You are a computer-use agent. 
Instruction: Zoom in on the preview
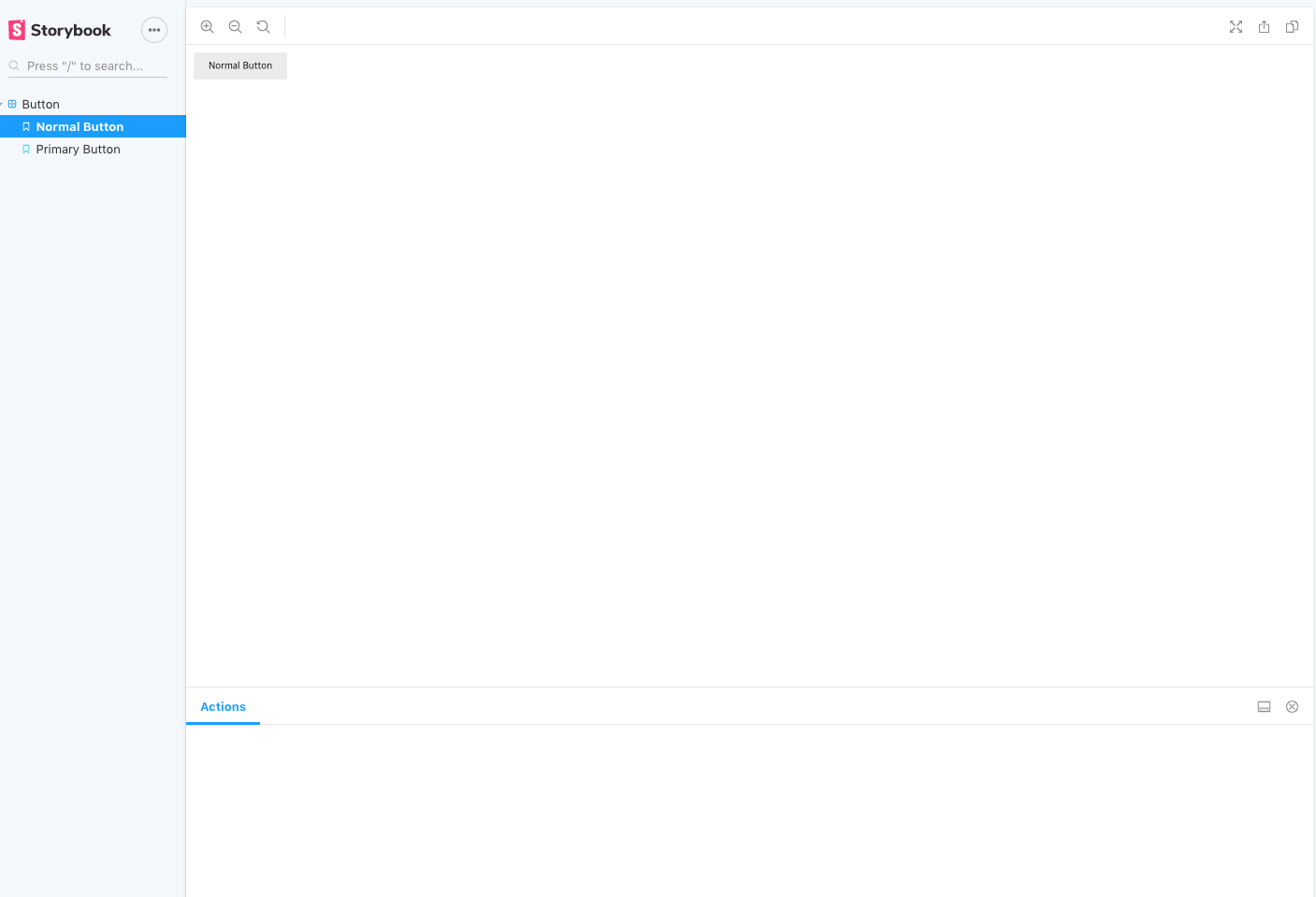(208, 27)
